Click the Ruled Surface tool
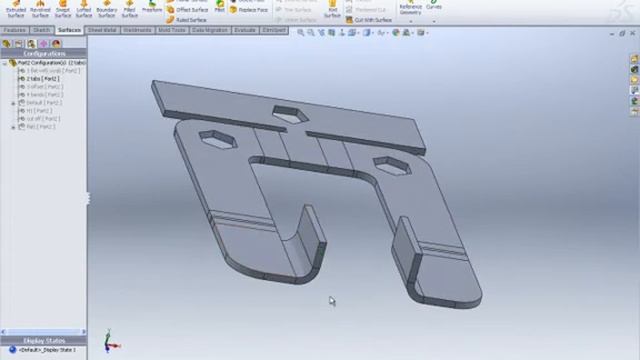This screenshot has height=360, width=640. (x=186, y=20)
